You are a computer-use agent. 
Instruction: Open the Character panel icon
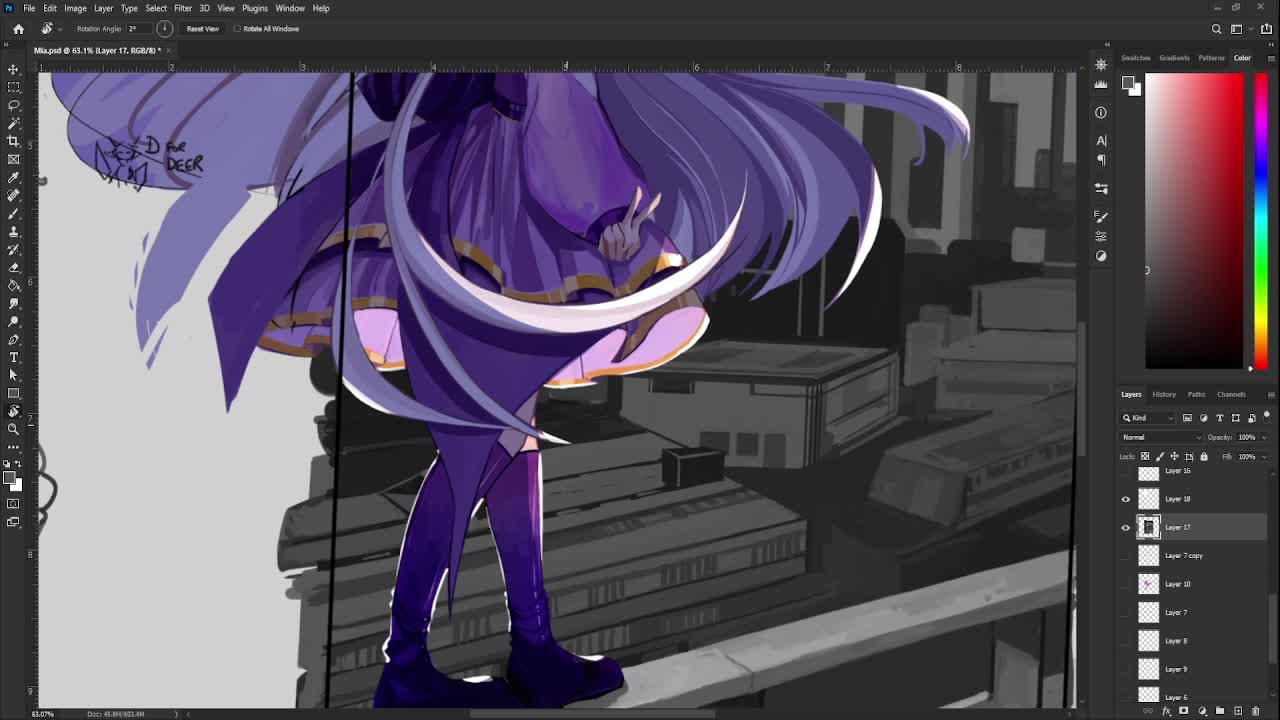(x=1101, y=141)
